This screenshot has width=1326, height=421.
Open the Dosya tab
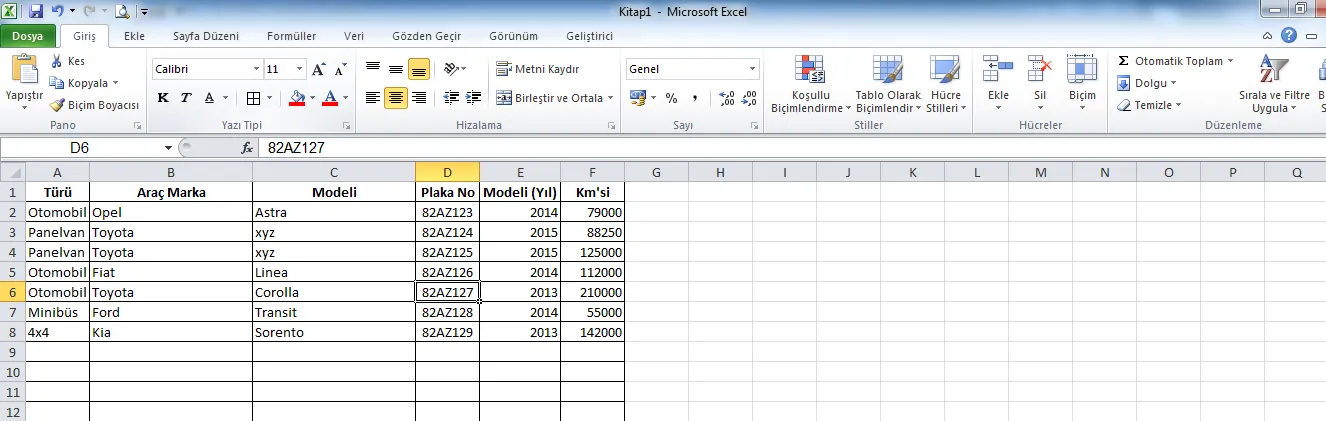point(27,36)
